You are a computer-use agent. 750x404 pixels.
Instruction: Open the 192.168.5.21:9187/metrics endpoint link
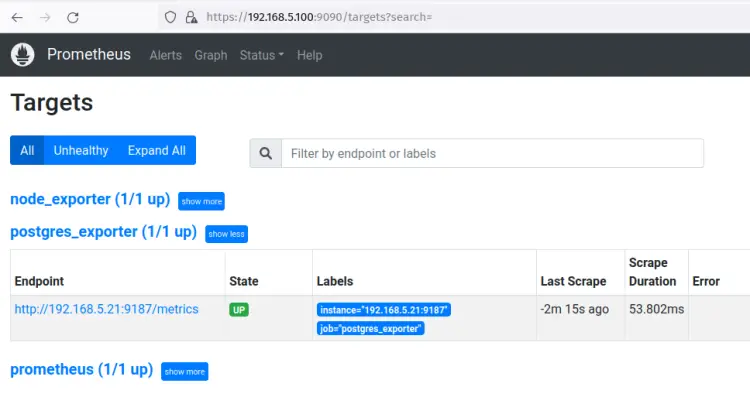coord(106,309)
